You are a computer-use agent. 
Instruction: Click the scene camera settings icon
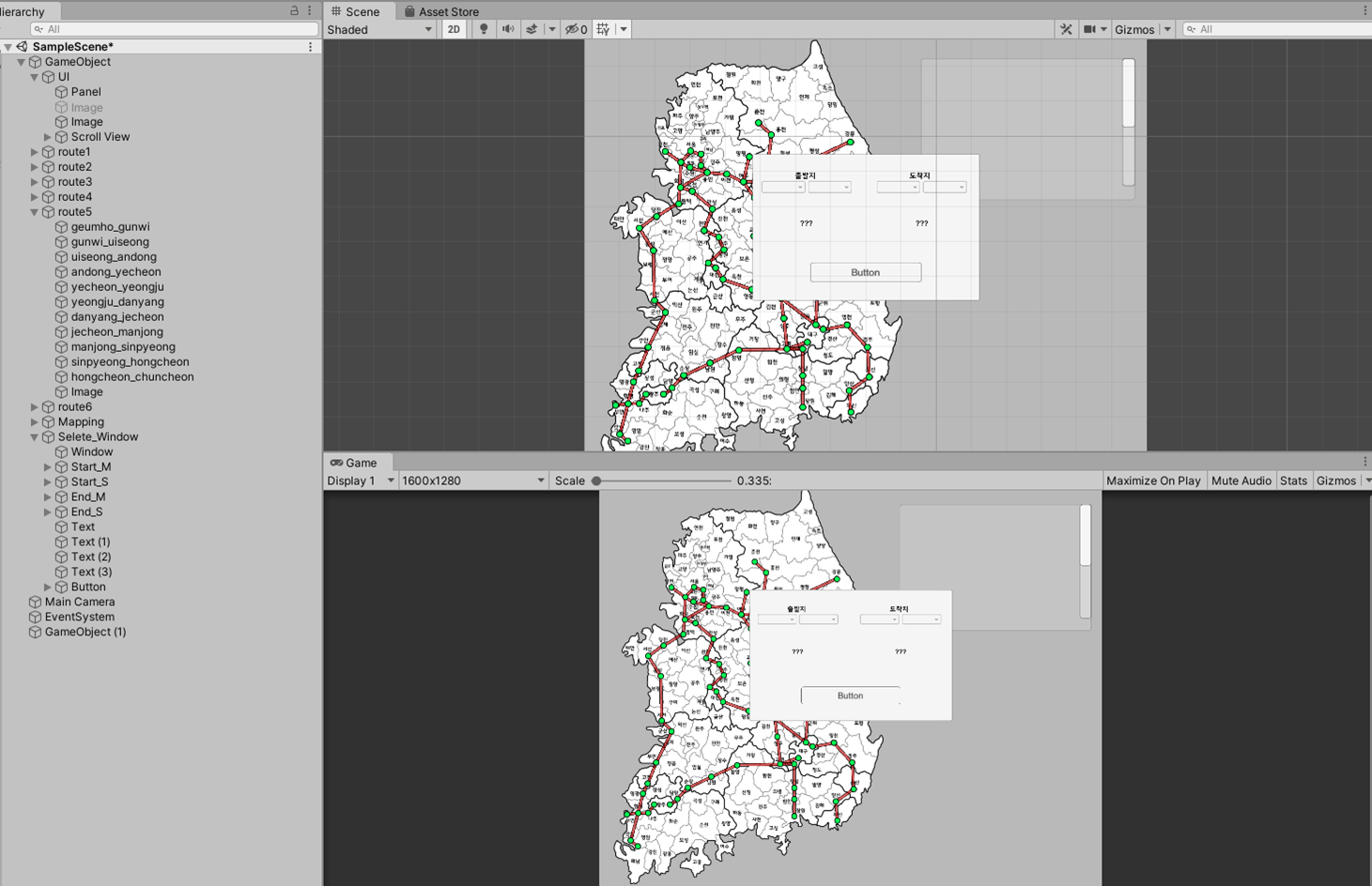[x=1091, y=29]
